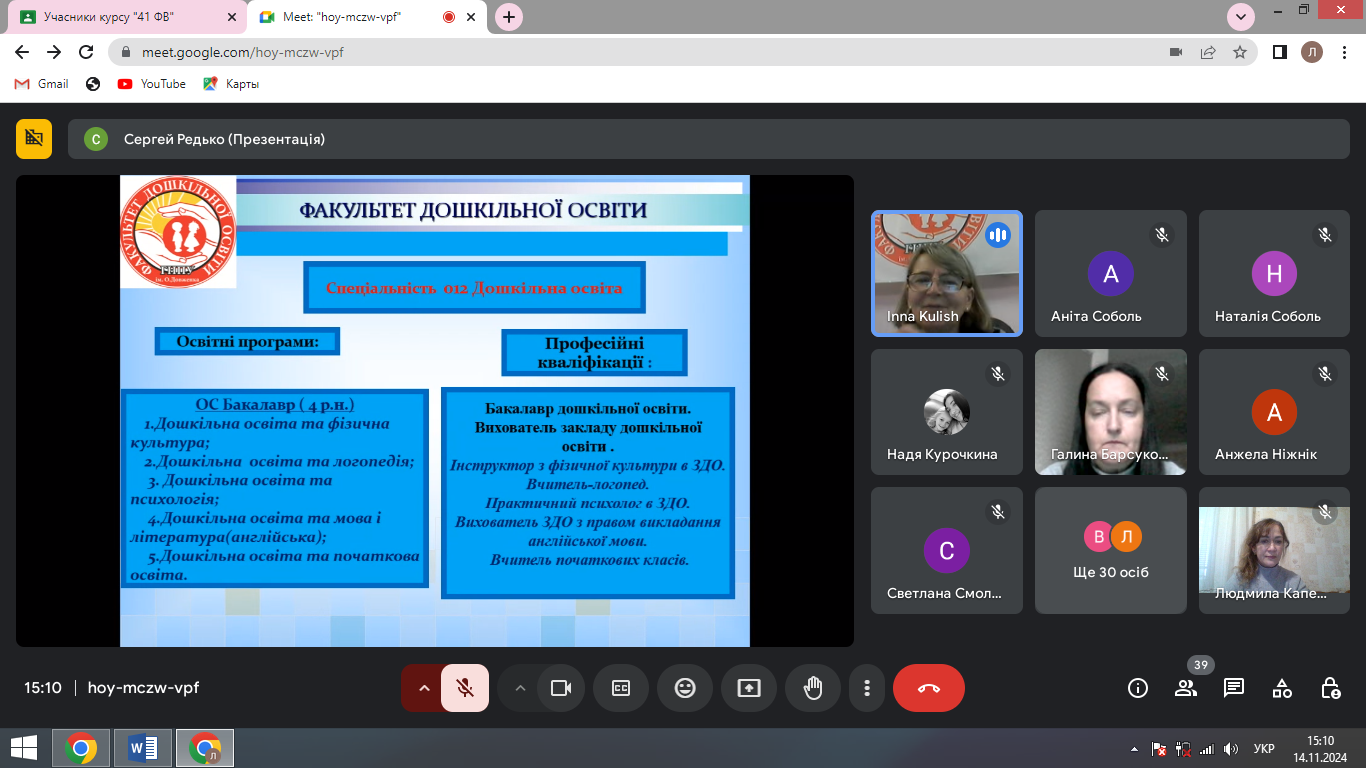Open a new browser tab
The image size is (1366, 768).
coord(510,17)
